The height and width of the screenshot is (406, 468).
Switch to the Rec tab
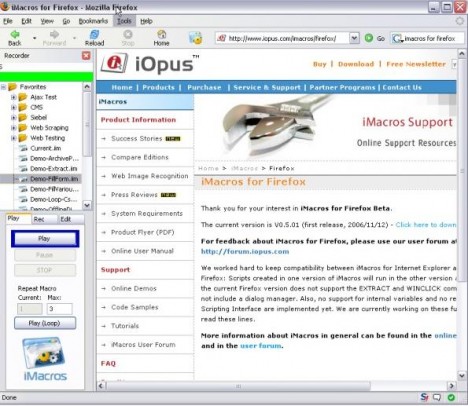pyautogui.click(x=39, y=219)
